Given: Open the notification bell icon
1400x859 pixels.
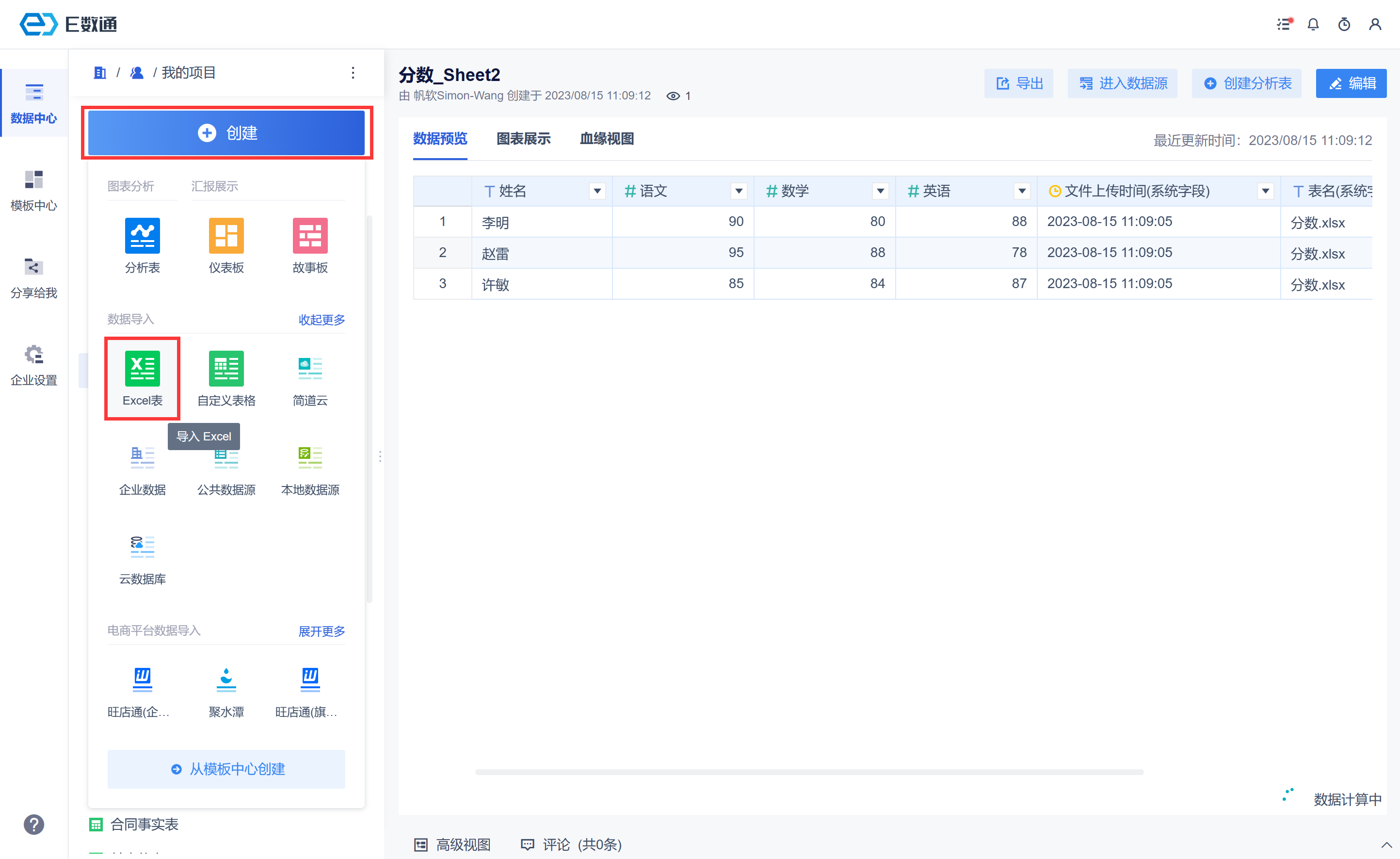Looking at the screenshot, I should [1313, 24].
